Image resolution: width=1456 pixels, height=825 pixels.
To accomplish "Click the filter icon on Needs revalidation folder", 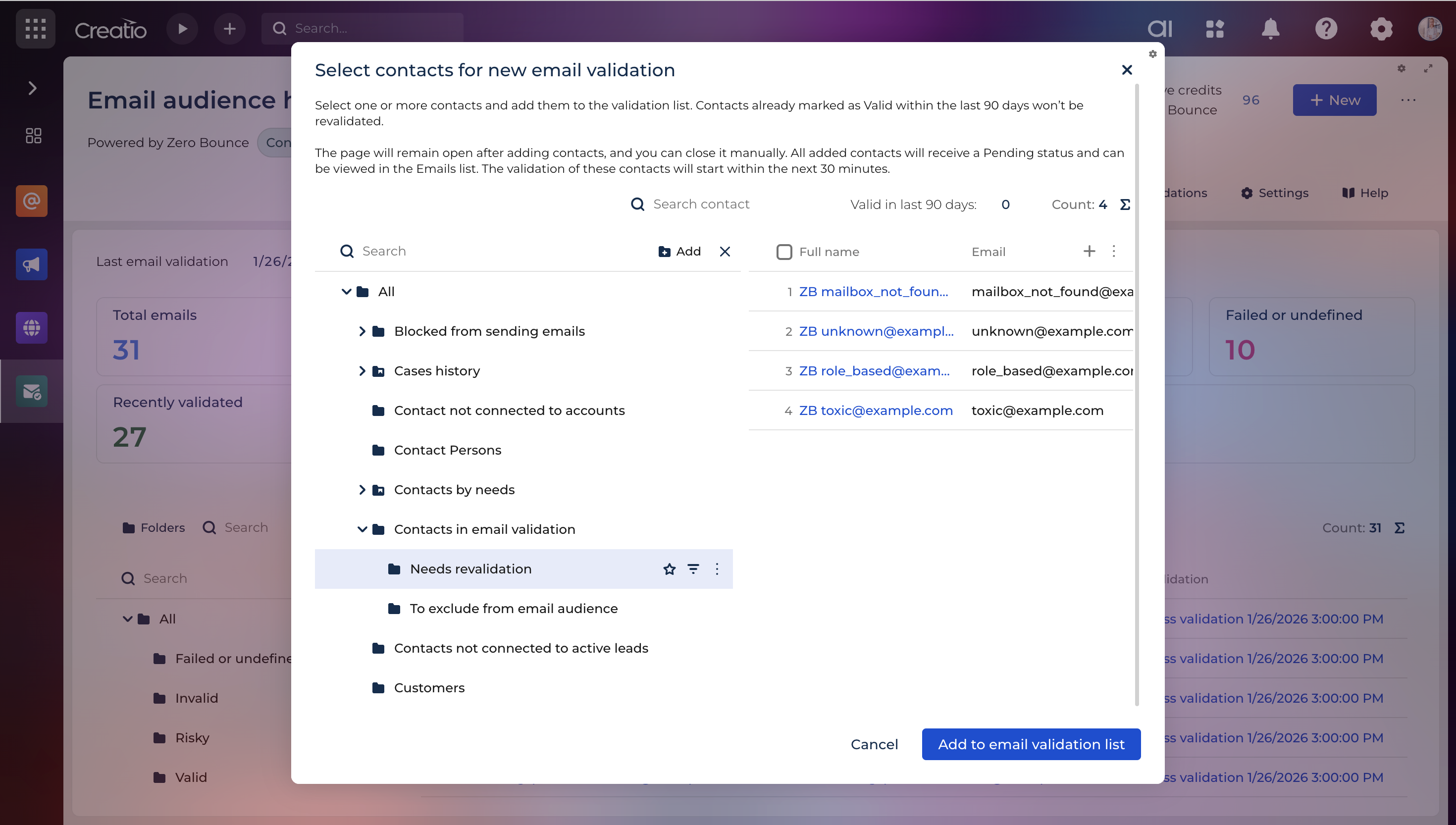I will click(x=693, y=569).
